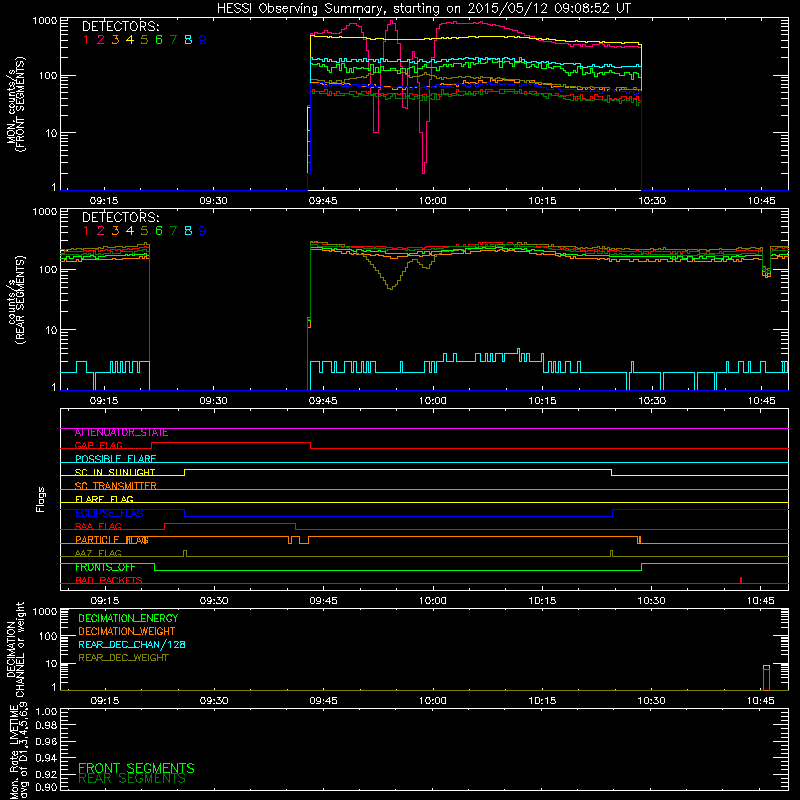Click the ATTENUATOR_STATE flag label
Screen dimensions: 800x800
click(121, 433)
